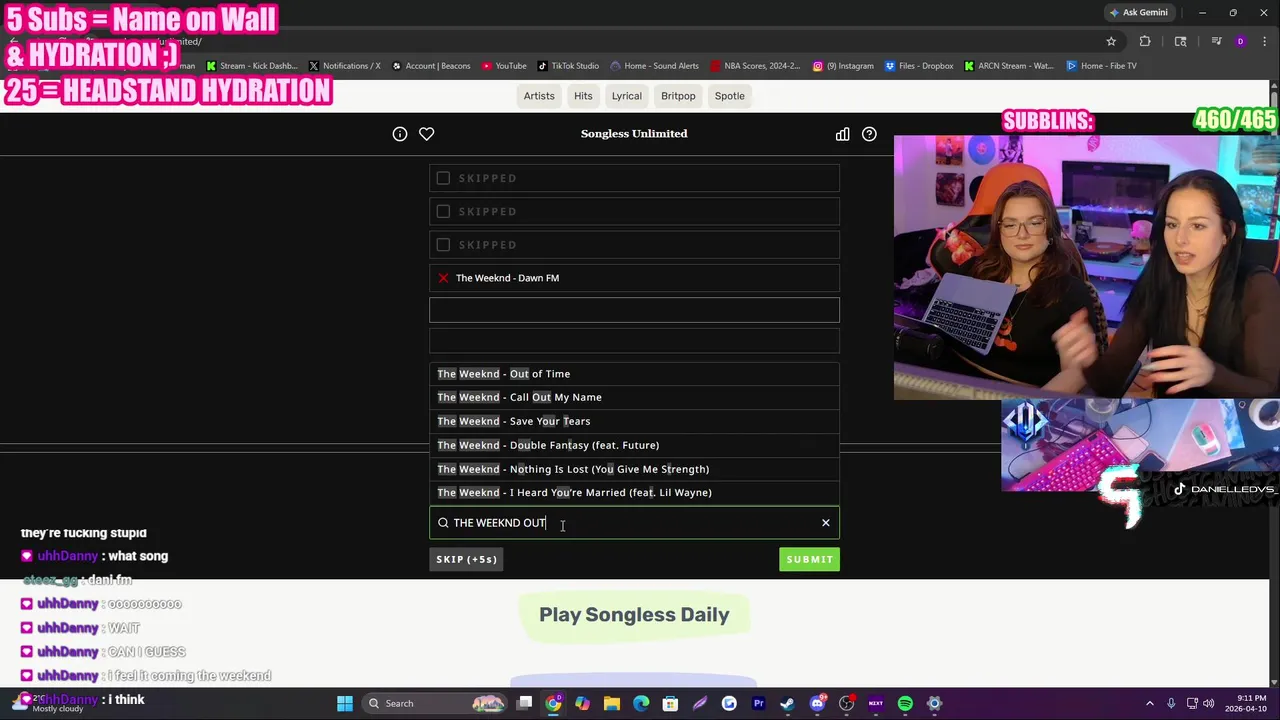Open Files - Dropbox bookmark
The image size is (1280, 720).
coord(919,66)
